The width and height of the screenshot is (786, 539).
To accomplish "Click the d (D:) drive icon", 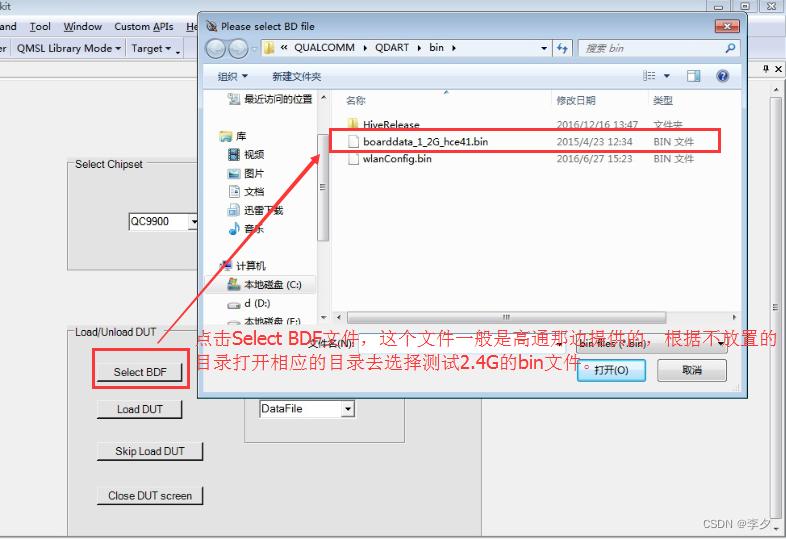I will 234,304.
